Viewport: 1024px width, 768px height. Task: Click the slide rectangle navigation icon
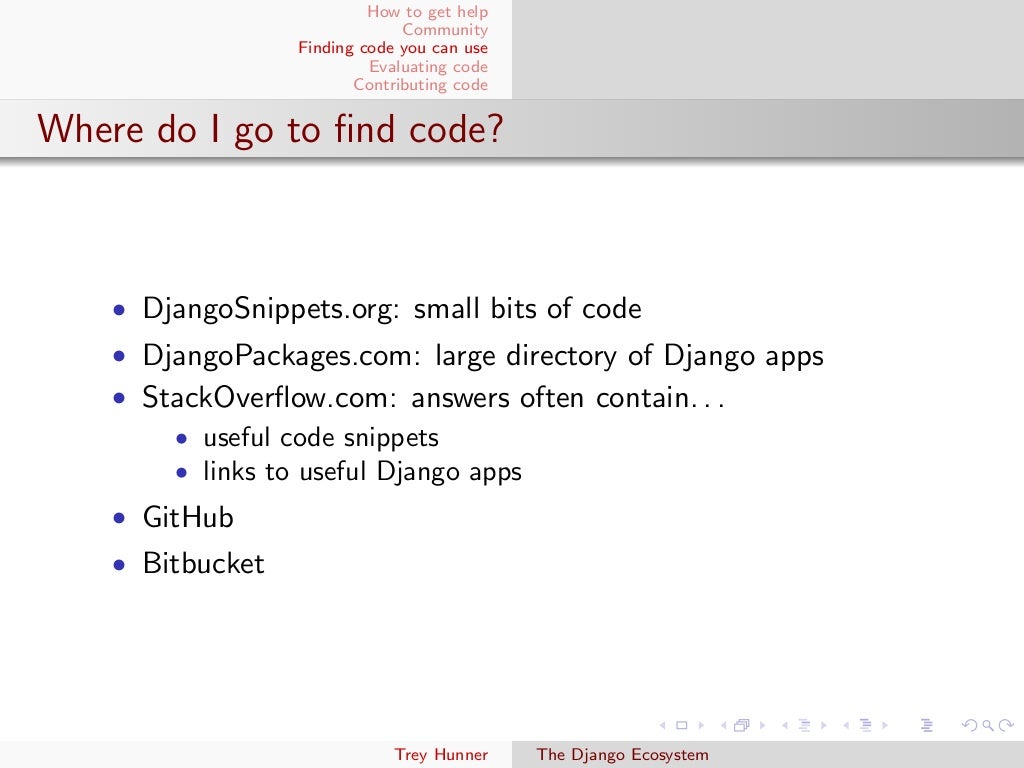click(x=682, y=725)
